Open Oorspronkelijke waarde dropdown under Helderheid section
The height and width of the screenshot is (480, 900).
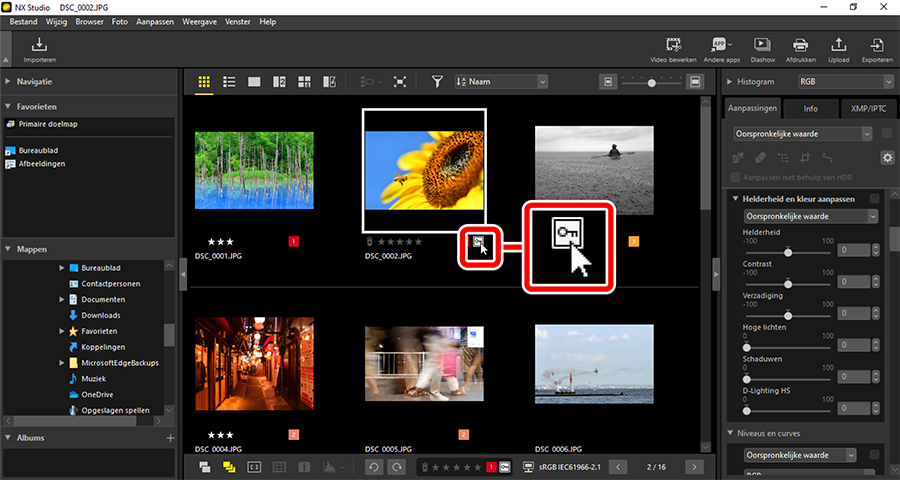pyautogui.click(x=810, y=216)
